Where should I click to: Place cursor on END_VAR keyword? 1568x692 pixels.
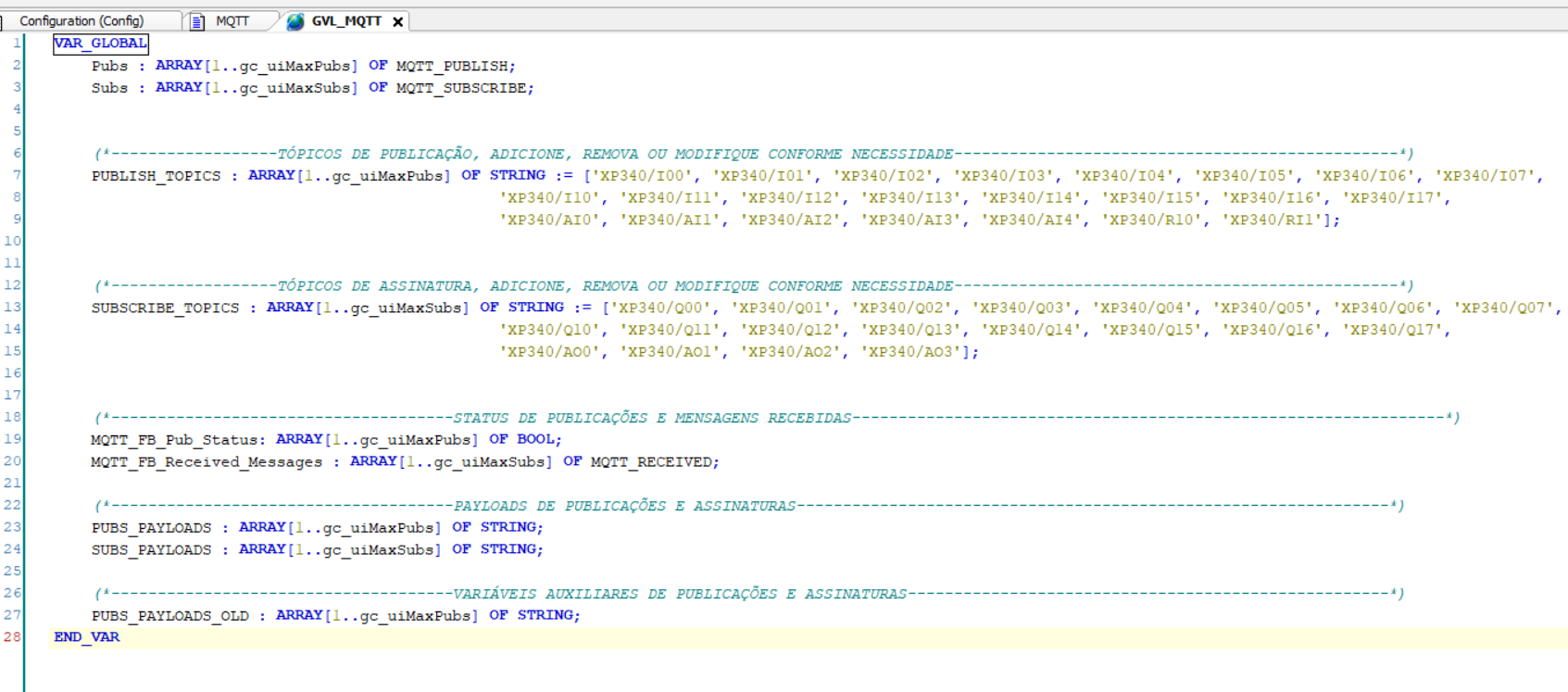coord(86,636)
